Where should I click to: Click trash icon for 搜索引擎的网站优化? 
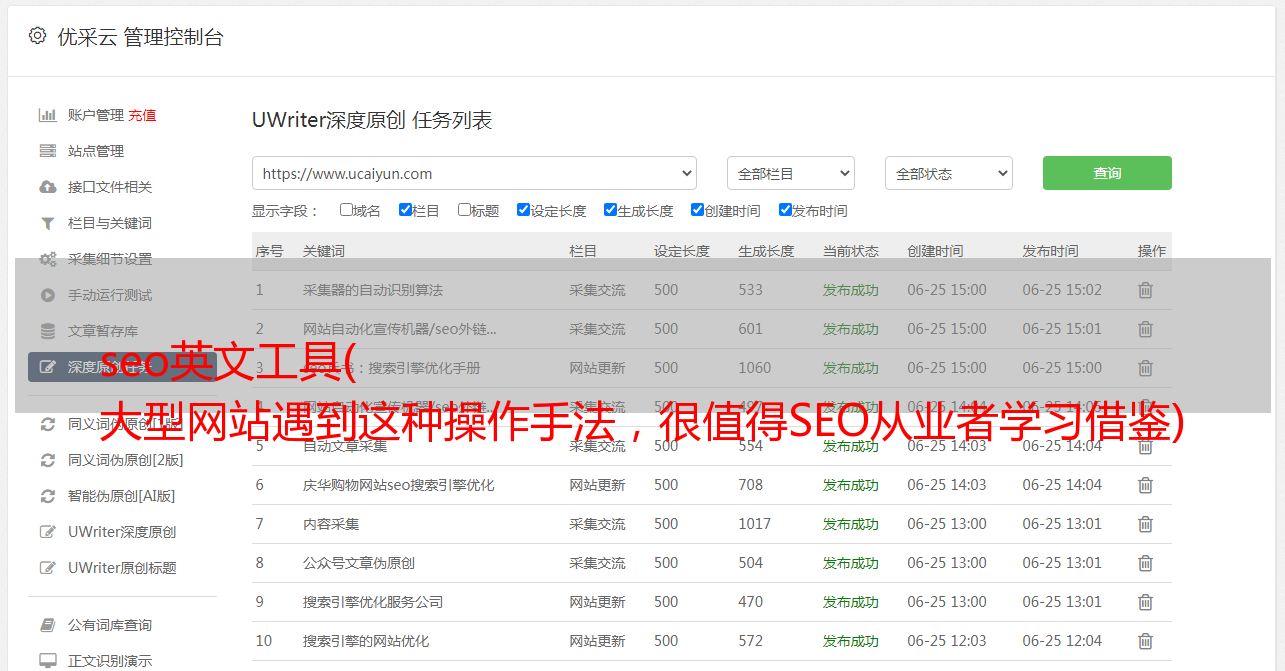[1146, 641]
